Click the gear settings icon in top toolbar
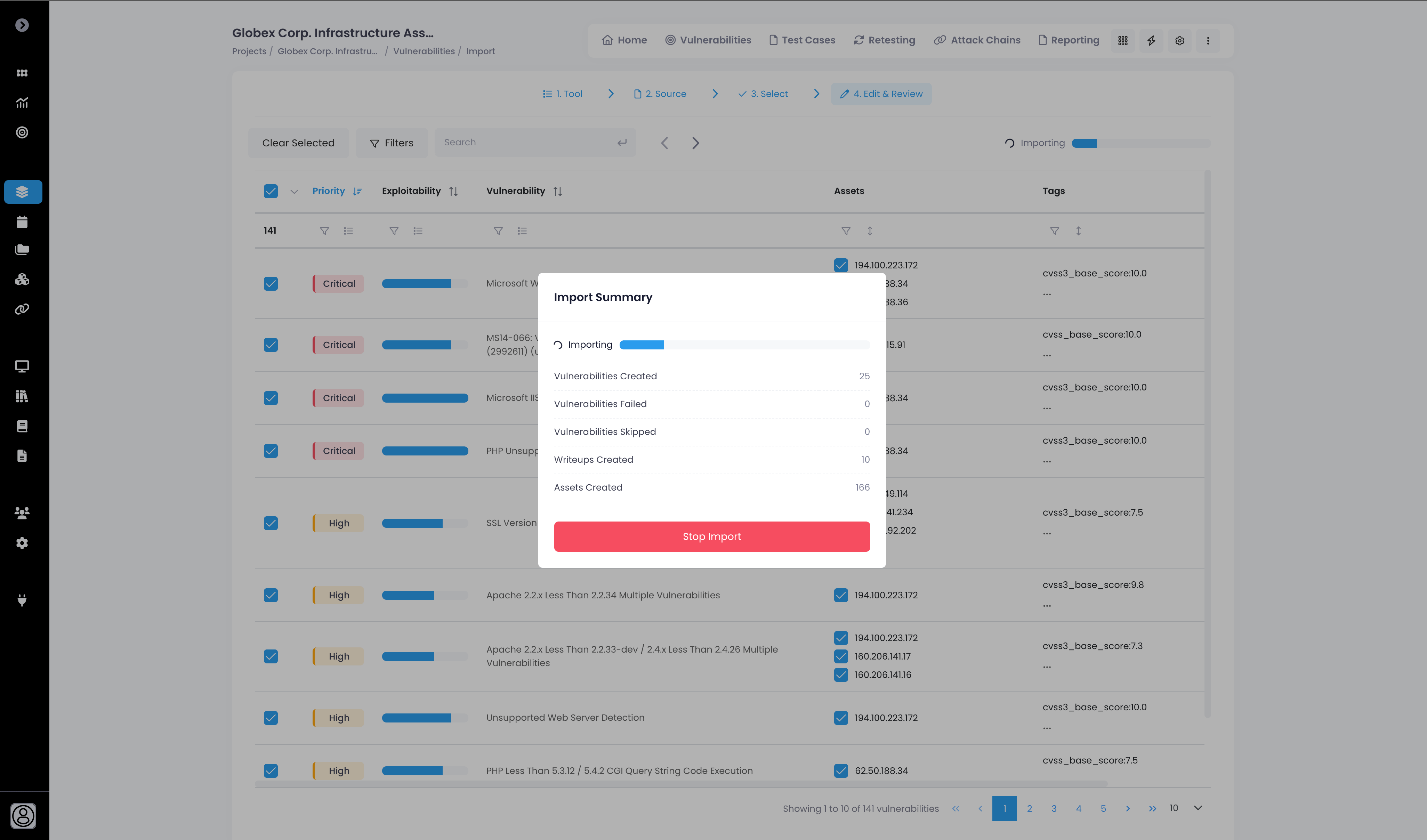 (x=1179, y=40)
